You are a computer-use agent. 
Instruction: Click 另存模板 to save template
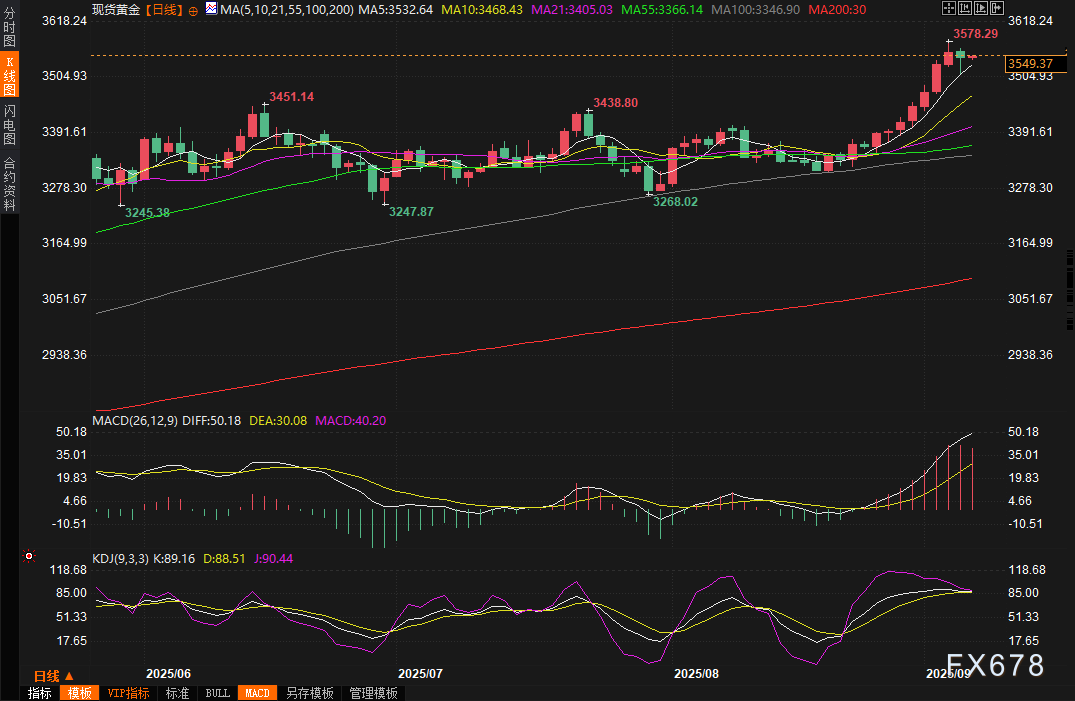tap(309, 693)
